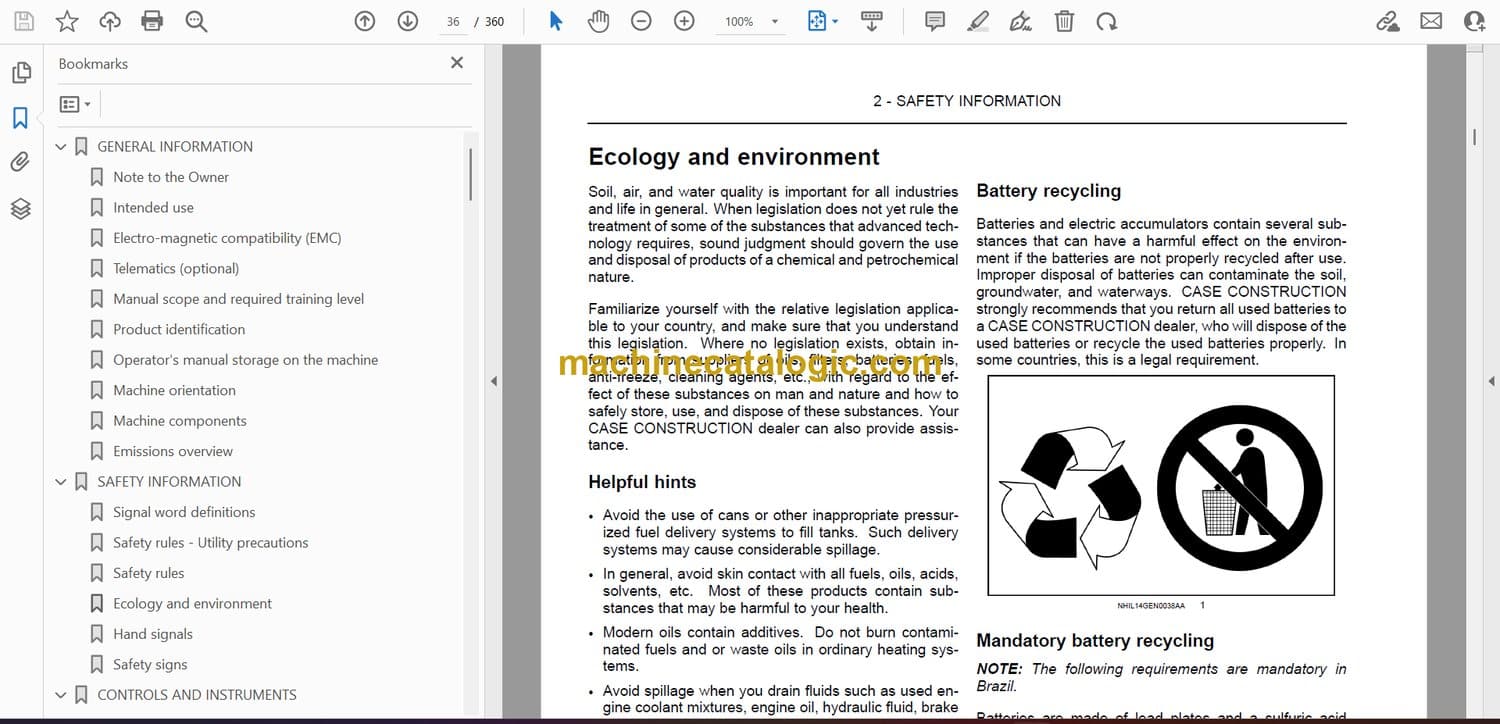This screenshot has height=724, width=1500.
Task: Collapse the GENERAL INFORMATION bookmark section
Action: [x=61, y=147]
